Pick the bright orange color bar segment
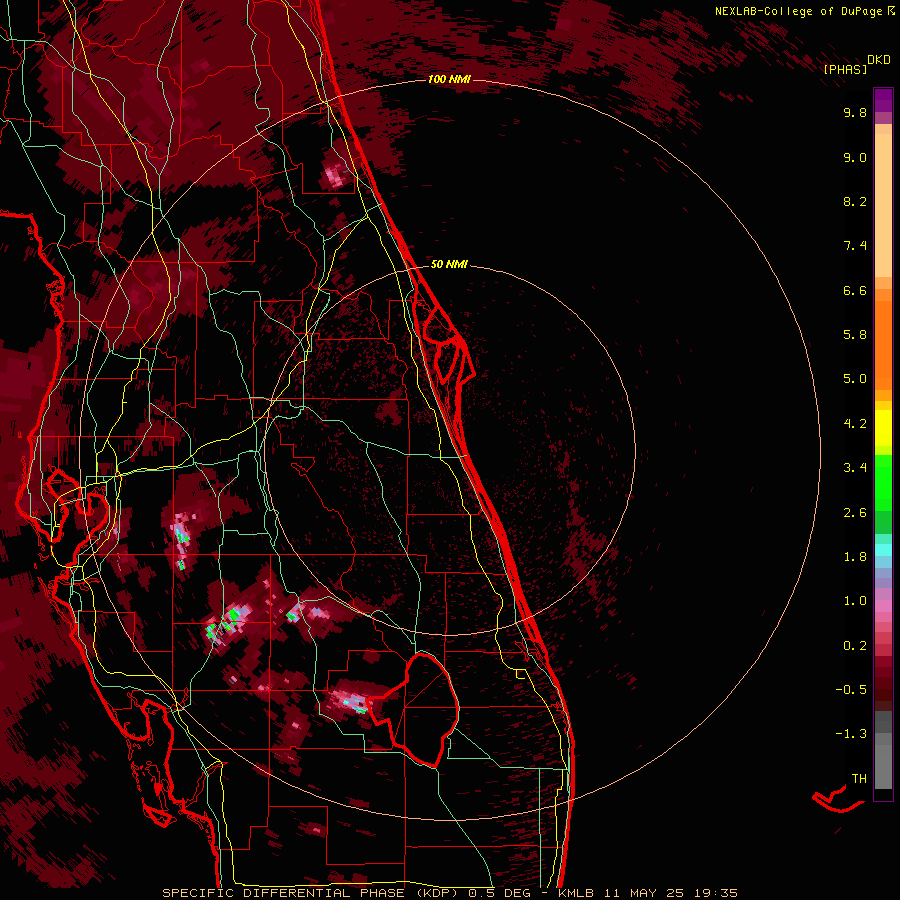 (883, 344)
